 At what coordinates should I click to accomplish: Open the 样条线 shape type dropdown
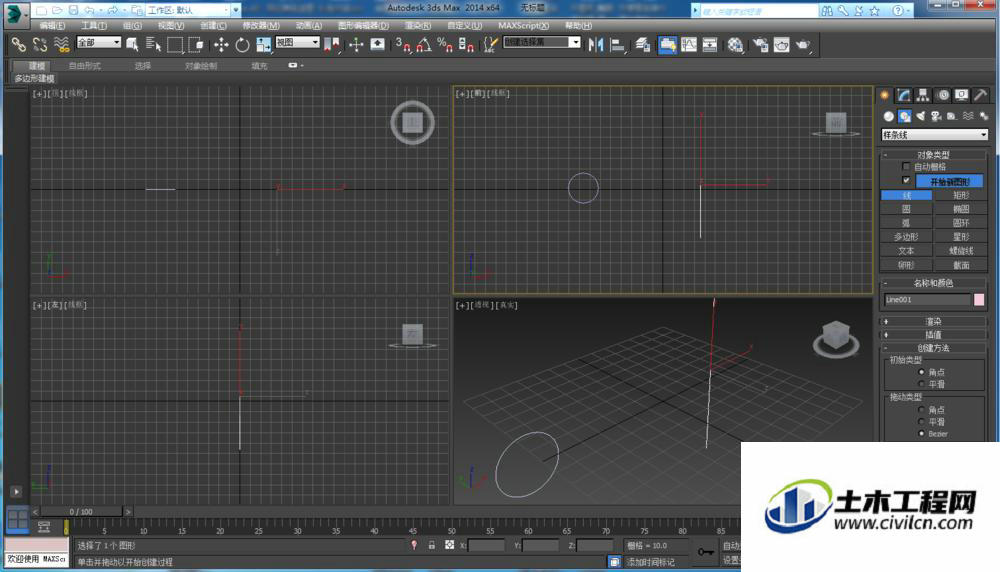click(x=934, y=135)
